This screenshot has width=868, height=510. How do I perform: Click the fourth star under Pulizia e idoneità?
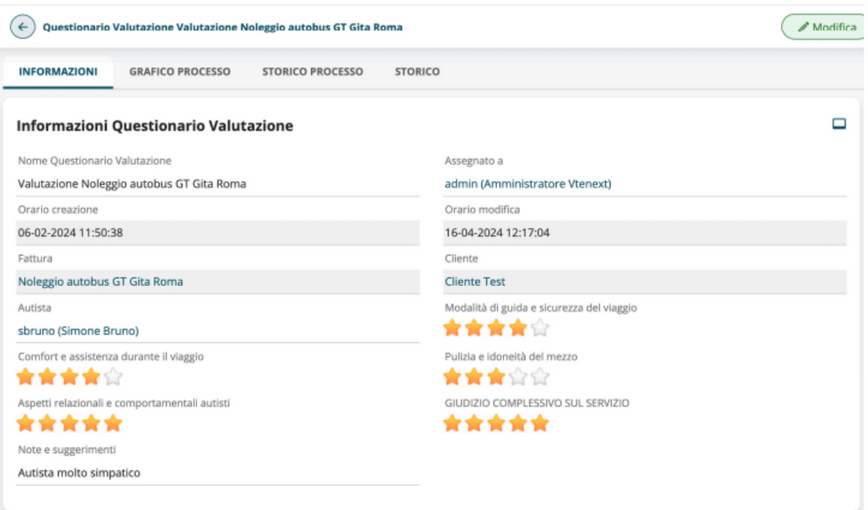click(x=518, y=377)
